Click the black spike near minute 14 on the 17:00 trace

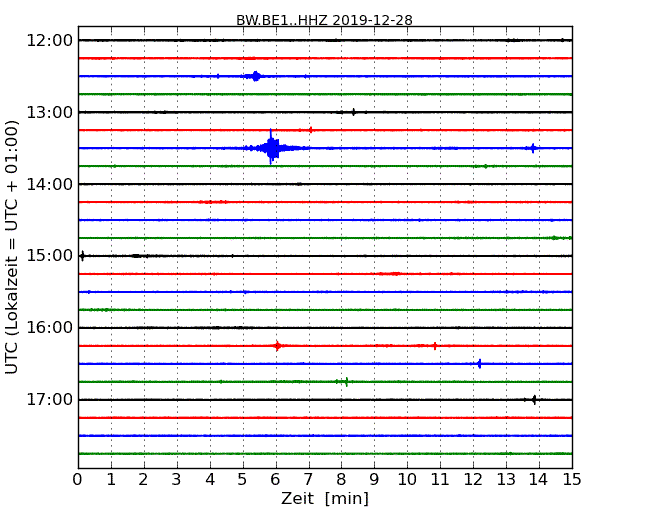534,399
